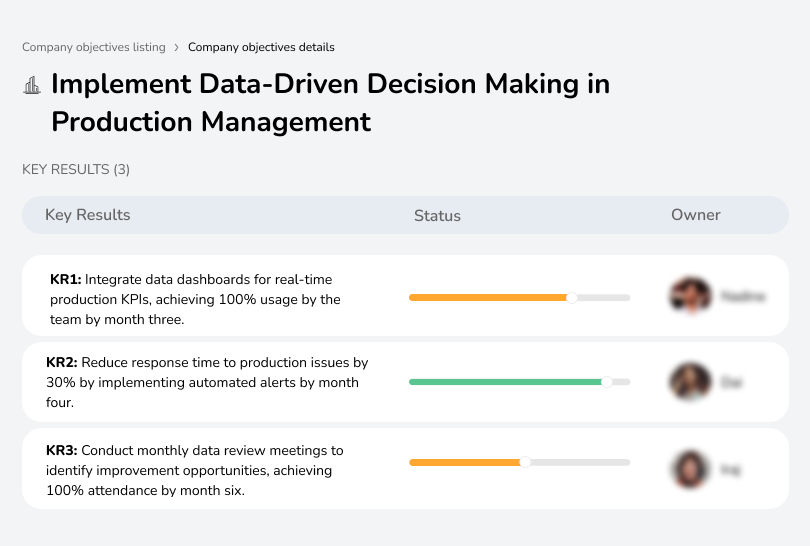Click the breadcrumb chevron separator

[177, 48]
